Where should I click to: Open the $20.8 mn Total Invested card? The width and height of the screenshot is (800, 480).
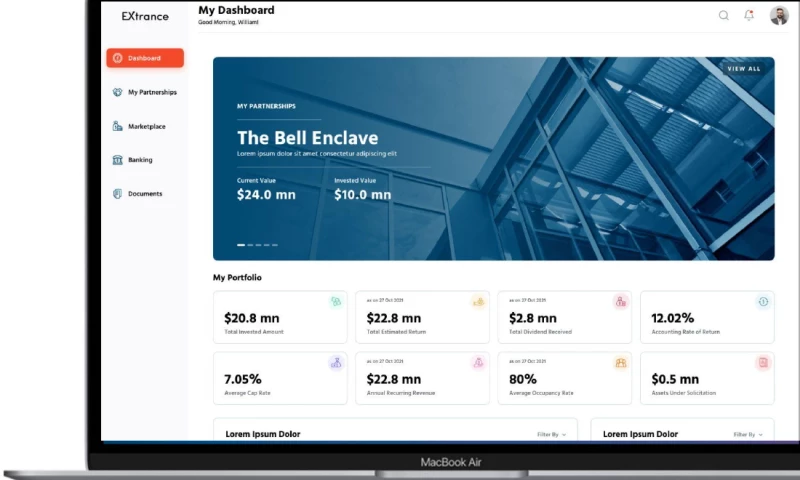pyautogui.click(x=280, y=317)
